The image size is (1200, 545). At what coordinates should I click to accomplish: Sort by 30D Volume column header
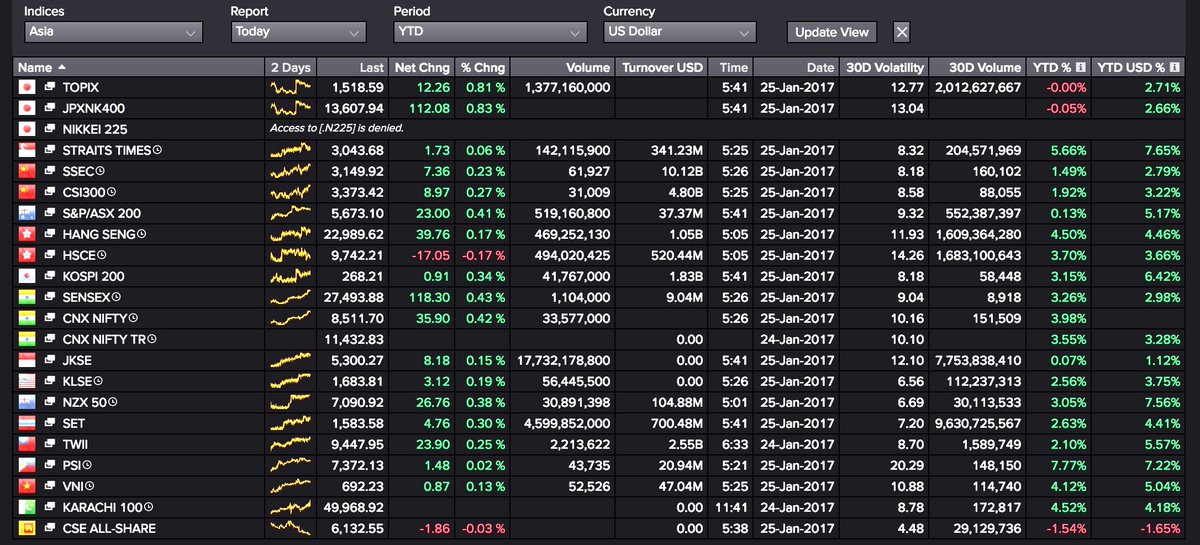977,67
